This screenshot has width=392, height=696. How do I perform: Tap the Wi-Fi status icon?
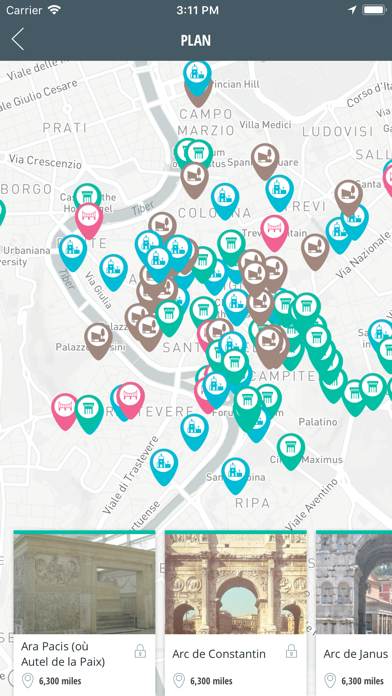tap(54, 10)
